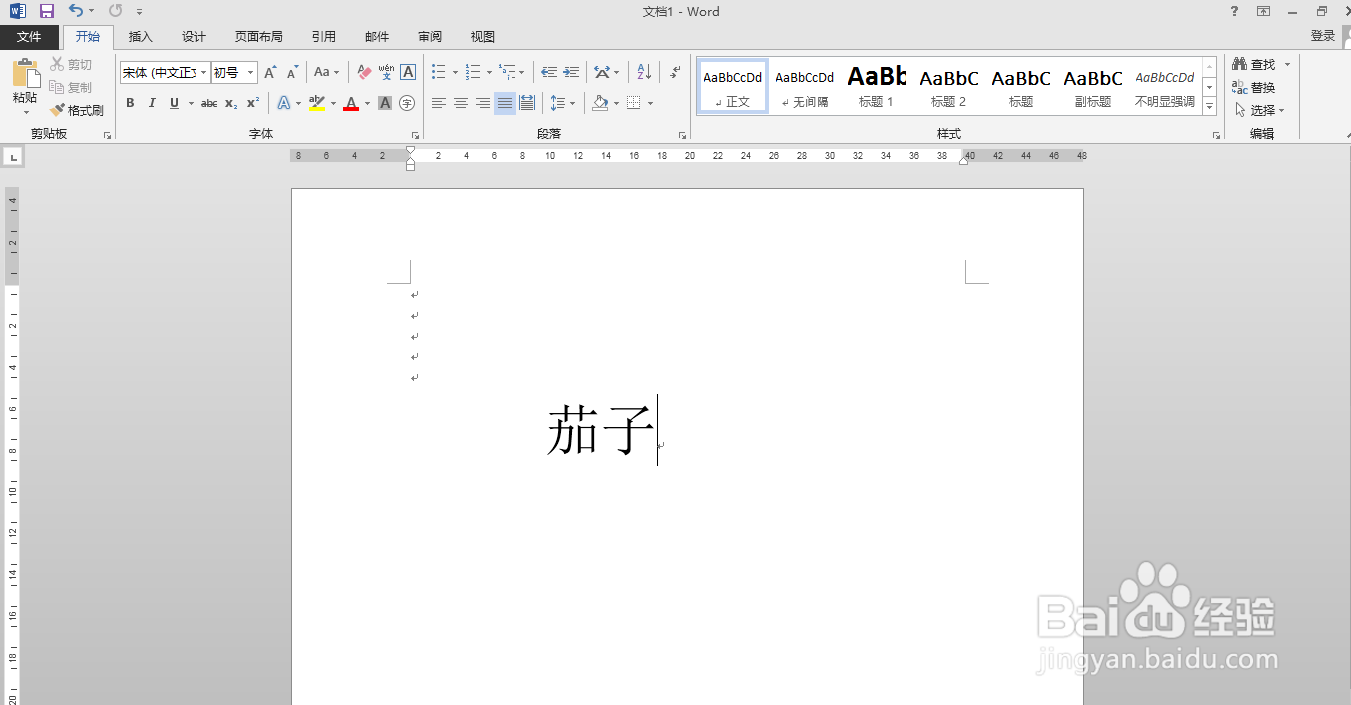Open Word Help question mark icon
Image resolution: width=1351 pixels, height=705 pixels.
1235,11
